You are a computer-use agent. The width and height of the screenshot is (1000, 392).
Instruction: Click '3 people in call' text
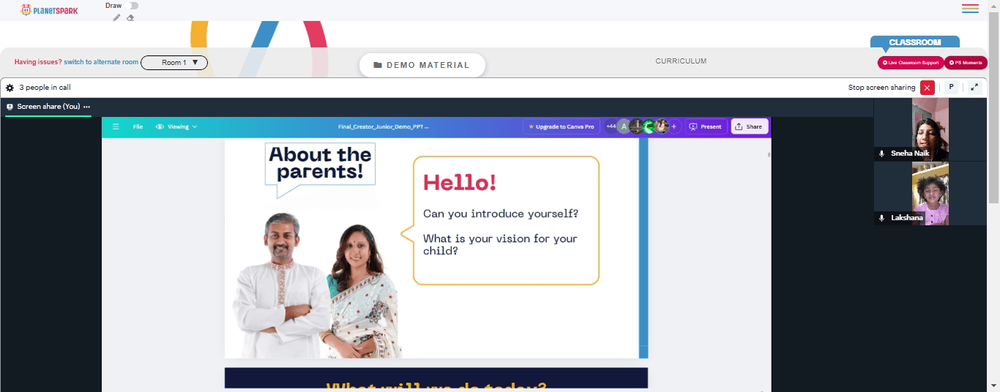click(x=45, y=88)
